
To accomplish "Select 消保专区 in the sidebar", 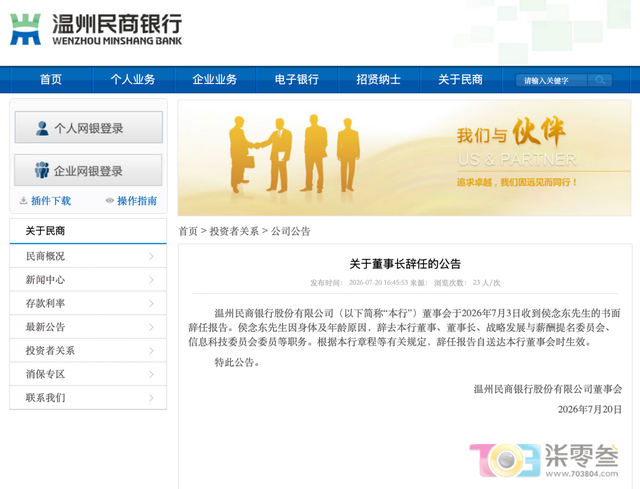I will click(x=88, y=374).
